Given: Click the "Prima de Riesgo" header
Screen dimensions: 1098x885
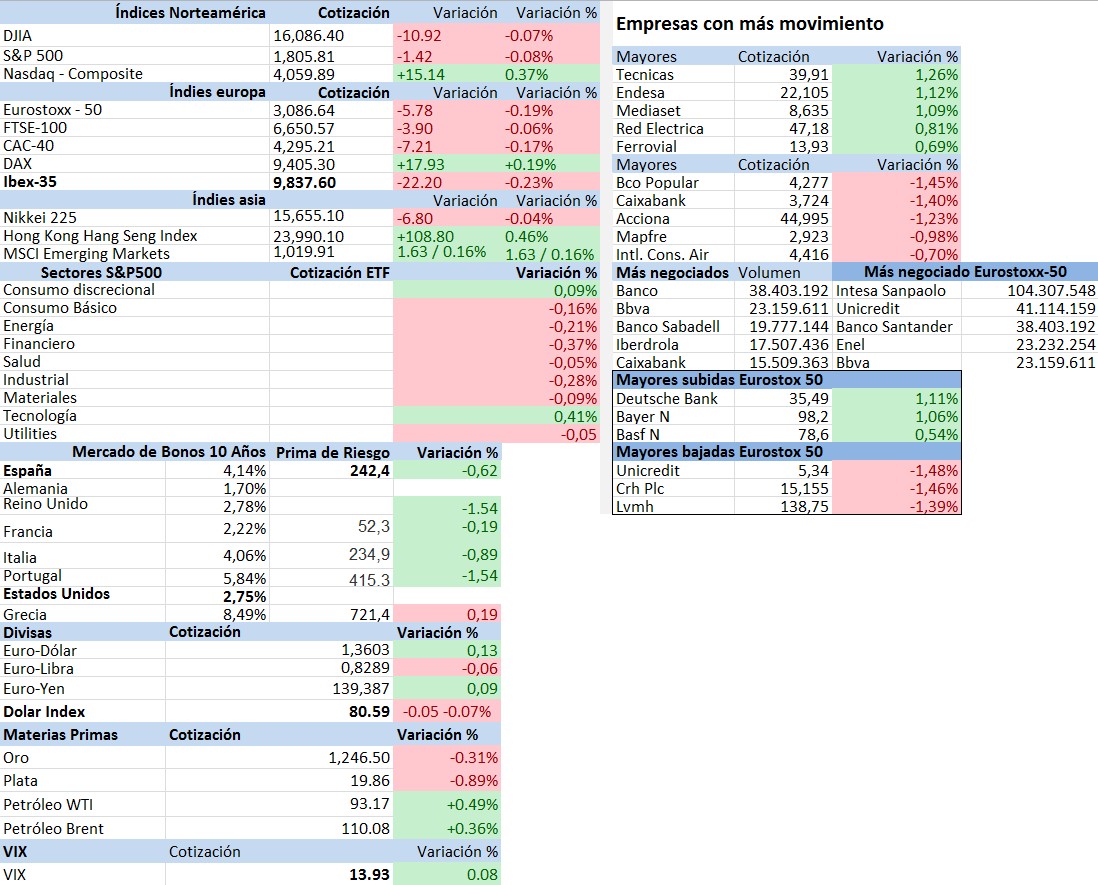Looking at the screenshot, I should [x=333, y=452].
